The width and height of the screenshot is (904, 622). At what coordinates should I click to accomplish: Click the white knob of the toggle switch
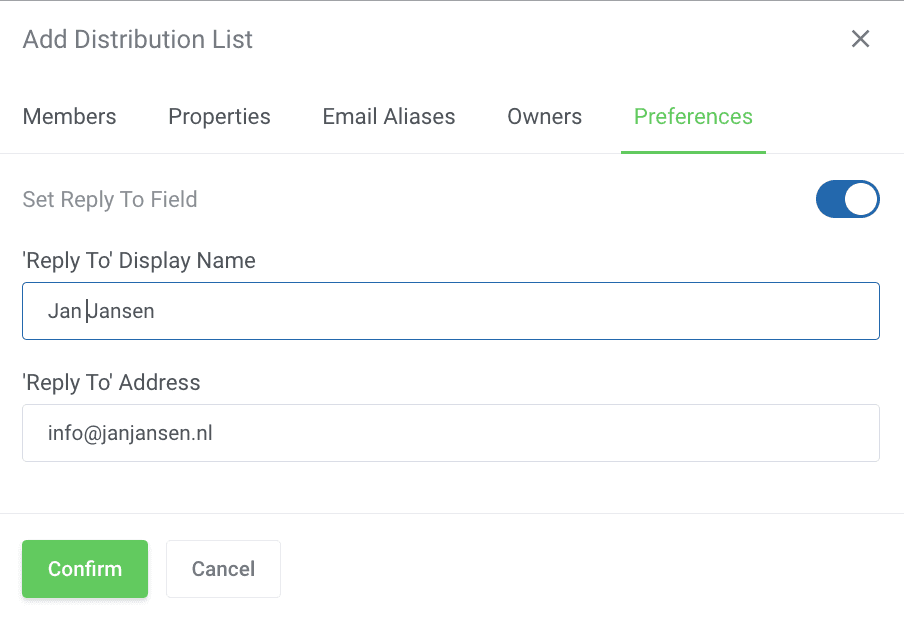tap(861, 199)
